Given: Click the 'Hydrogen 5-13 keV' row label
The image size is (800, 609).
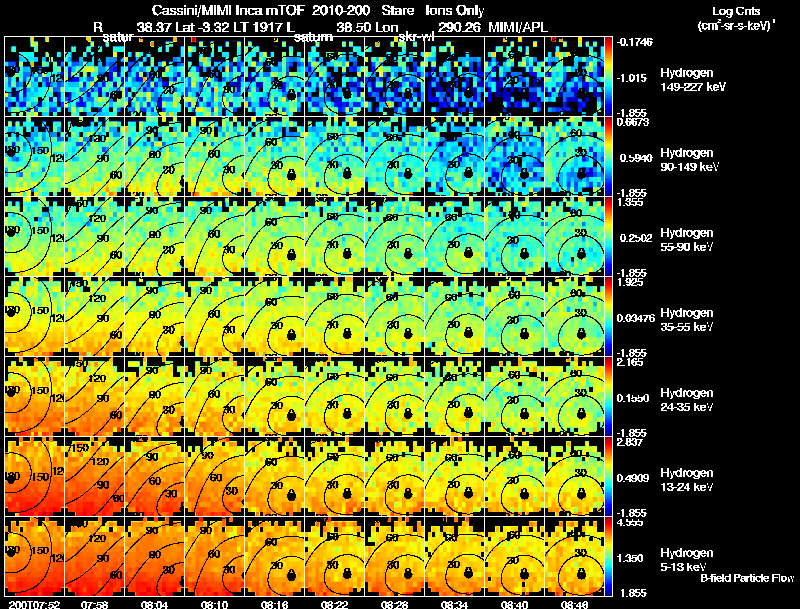Looking at the screenshot, I should (687, 560).
